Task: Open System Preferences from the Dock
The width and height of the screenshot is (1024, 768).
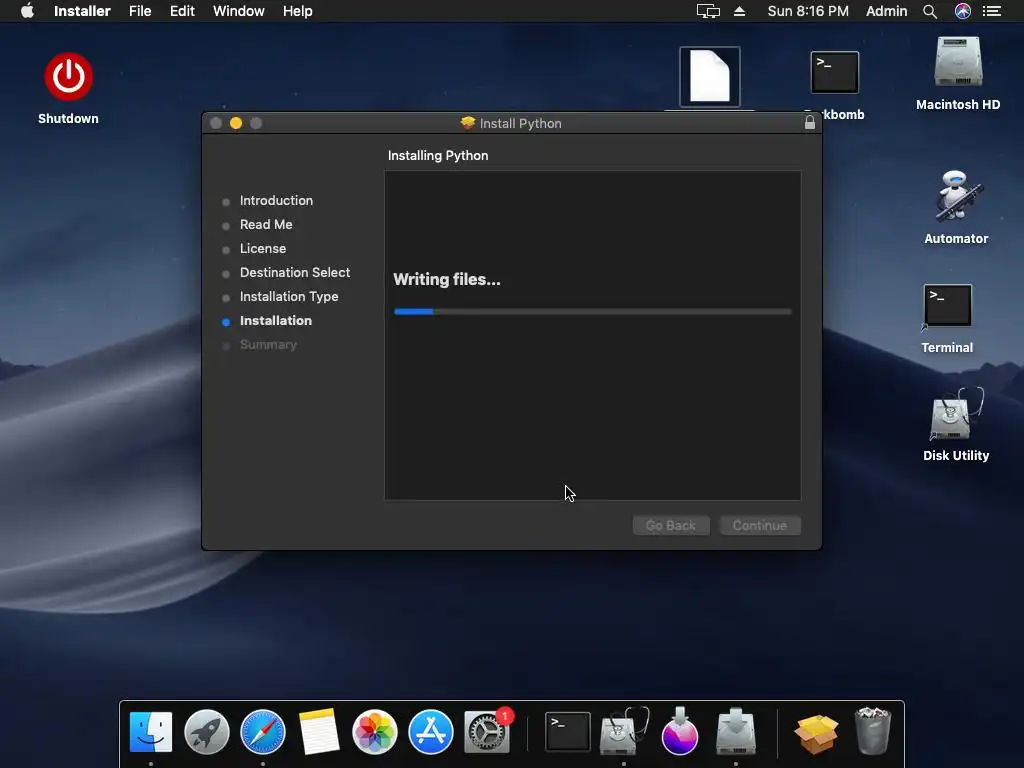Action: pos(487,732)
